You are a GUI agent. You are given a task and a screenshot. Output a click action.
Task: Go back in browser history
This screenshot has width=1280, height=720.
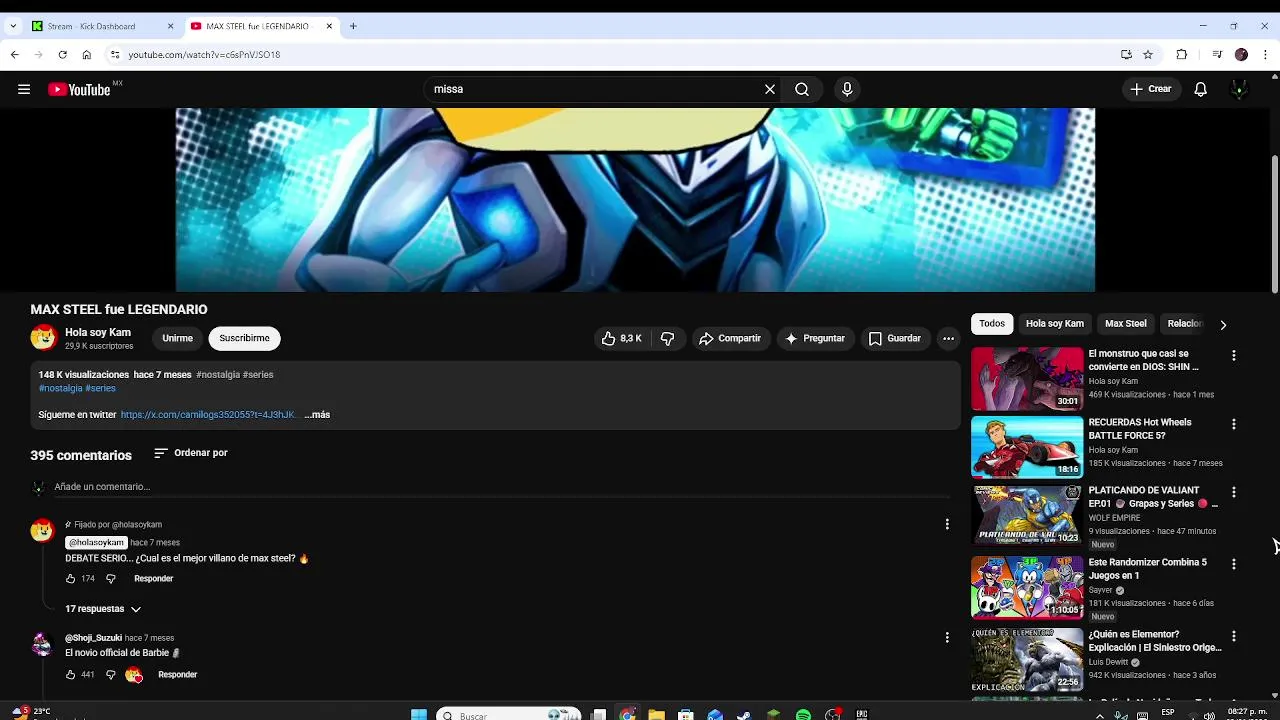[14, 55]
